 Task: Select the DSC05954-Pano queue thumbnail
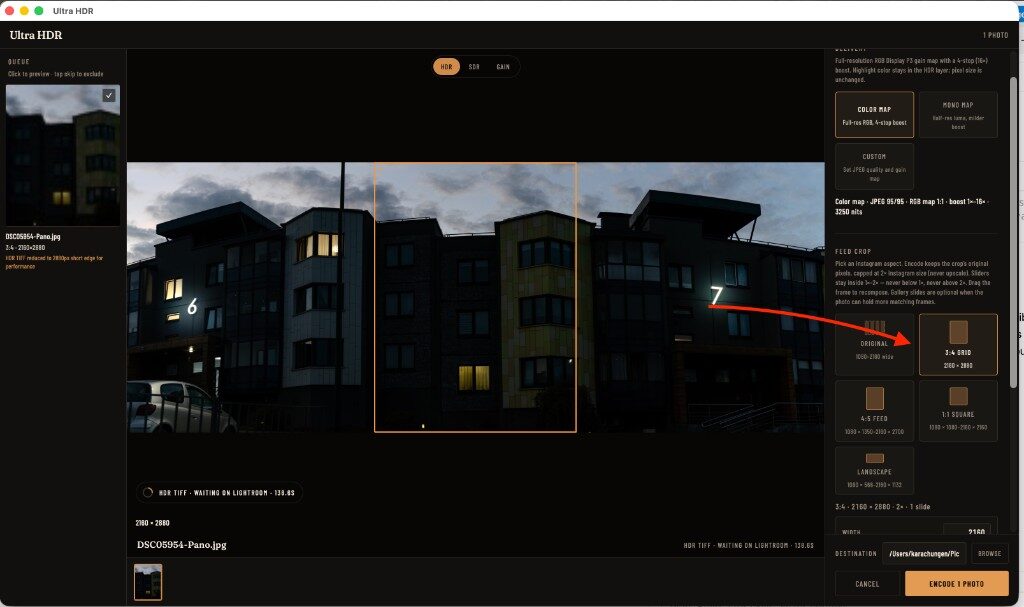[63, 156]
